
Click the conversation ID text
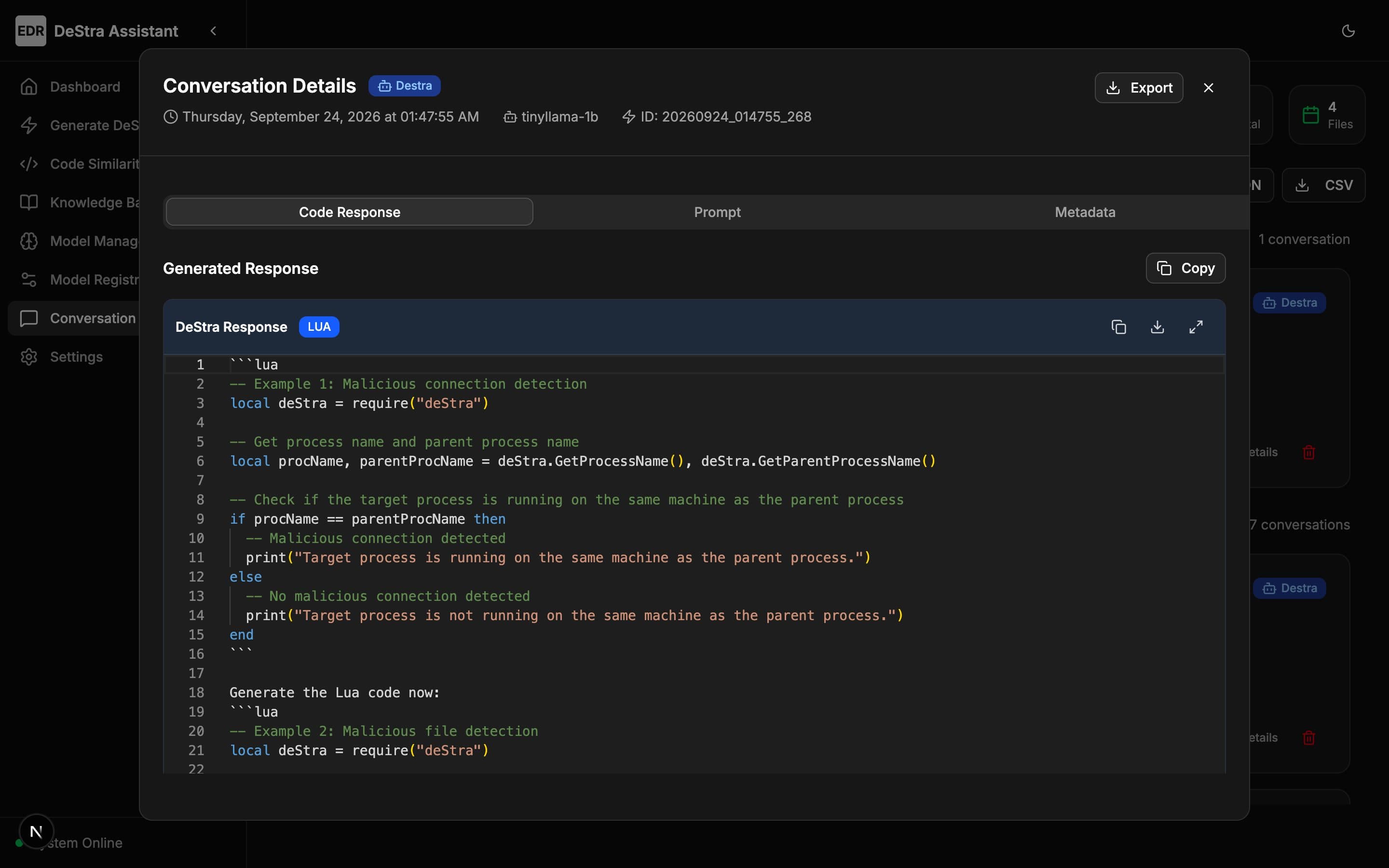pos(725,117)
